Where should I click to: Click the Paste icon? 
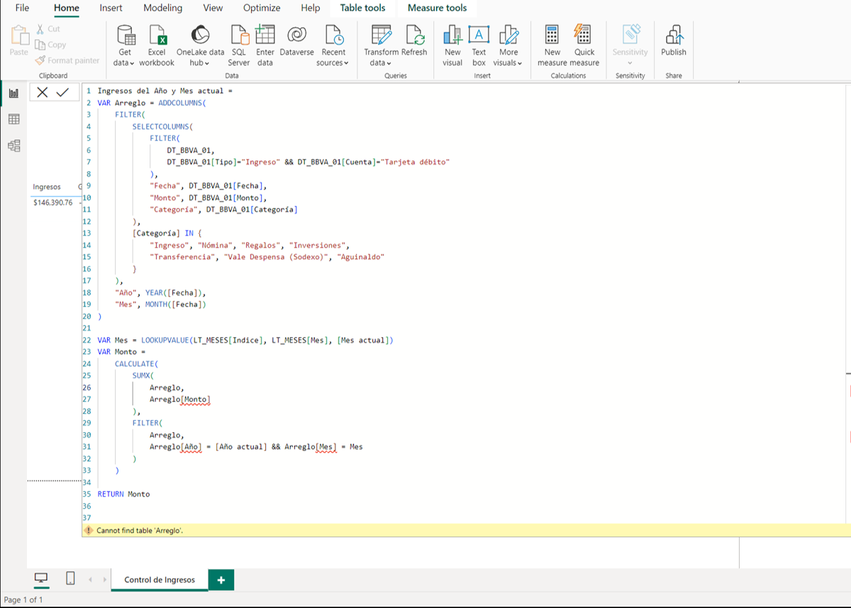pos(19,36)
